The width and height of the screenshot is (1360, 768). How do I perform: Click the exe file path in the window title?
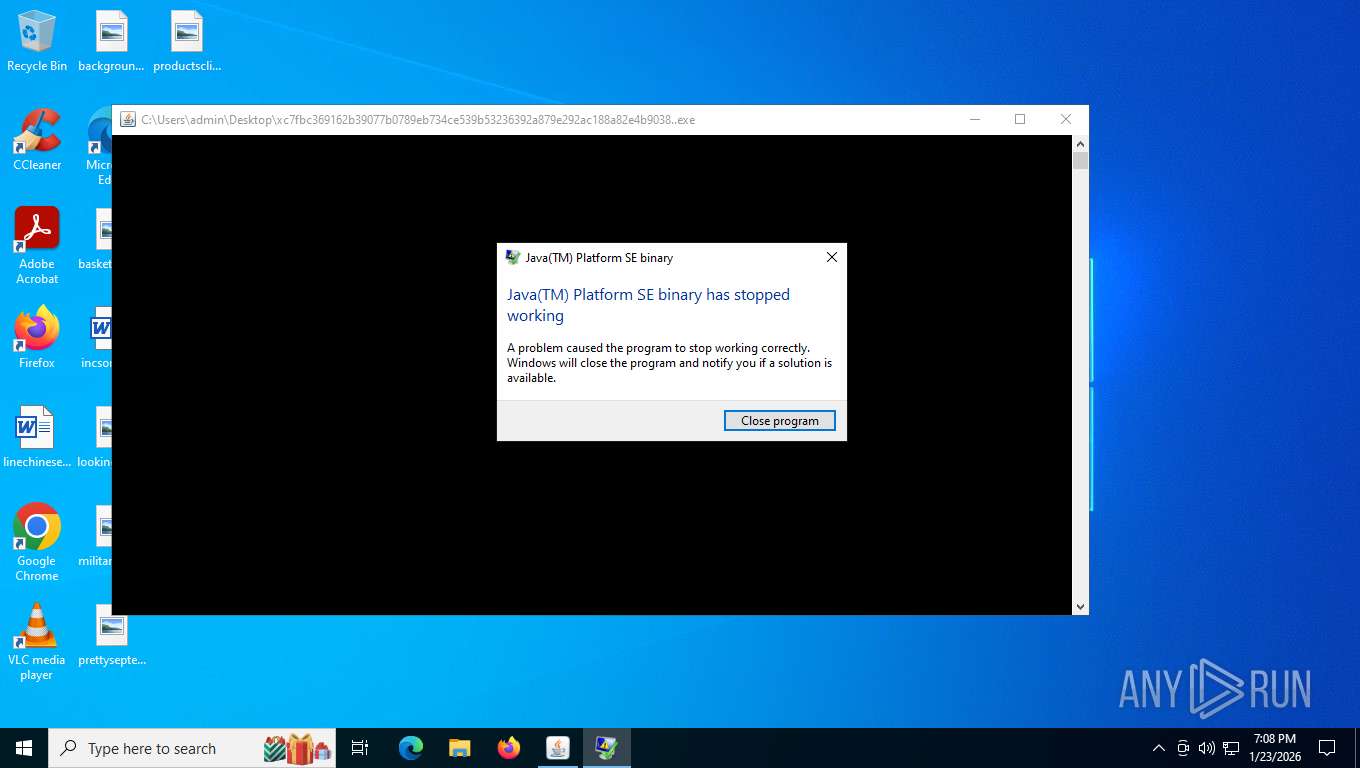point(418,120)
